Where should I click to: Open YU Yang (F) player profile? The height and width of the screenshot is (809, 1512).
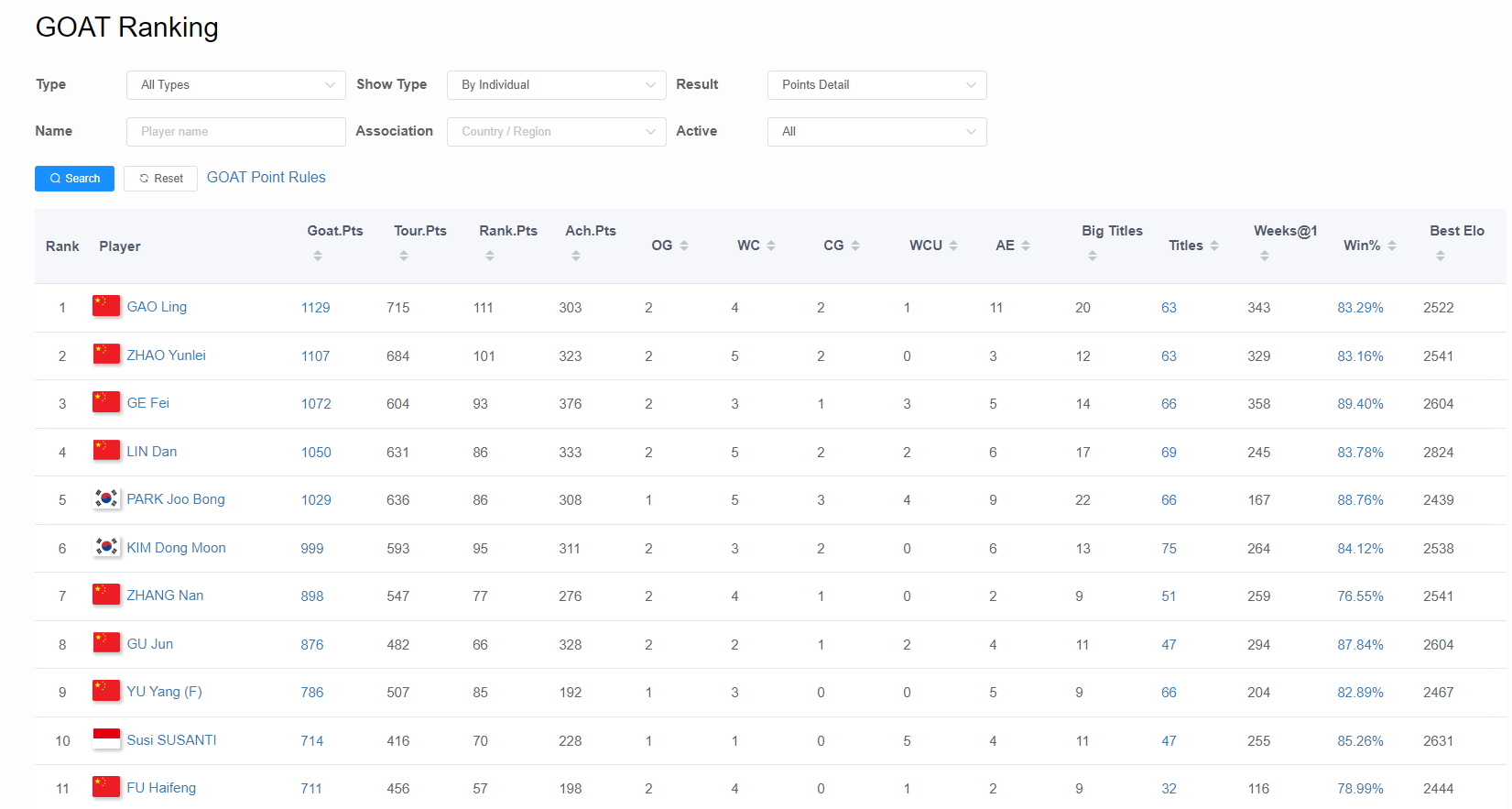(164, 692)
